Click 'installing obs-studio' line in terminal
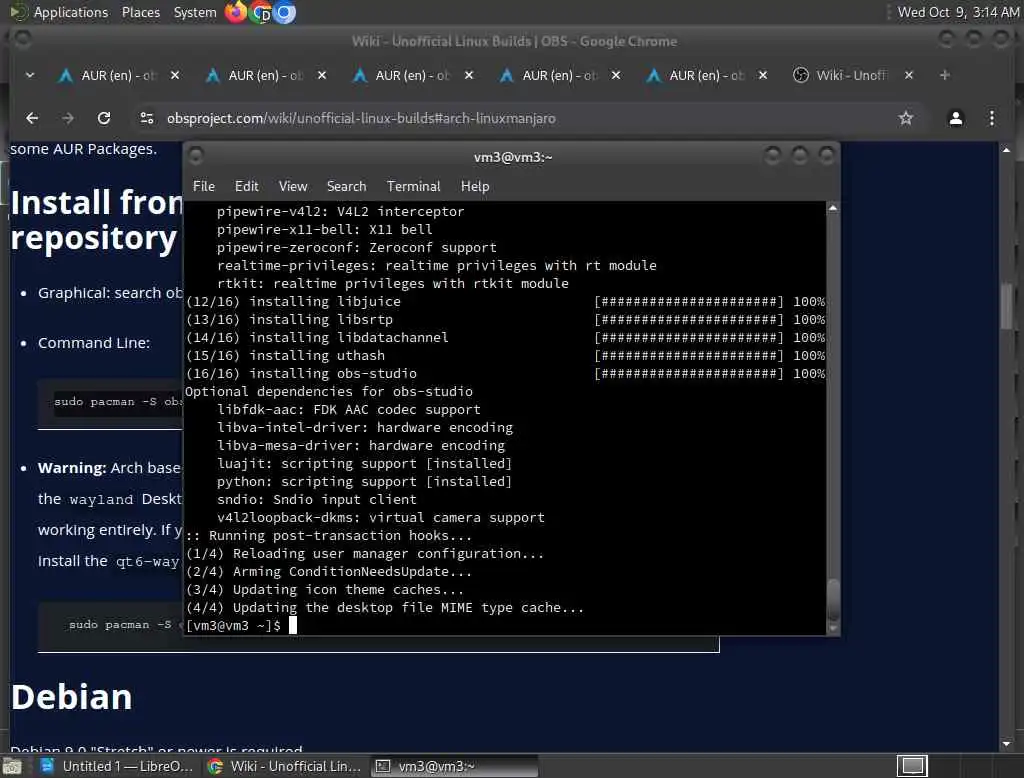 click(300, 374)
